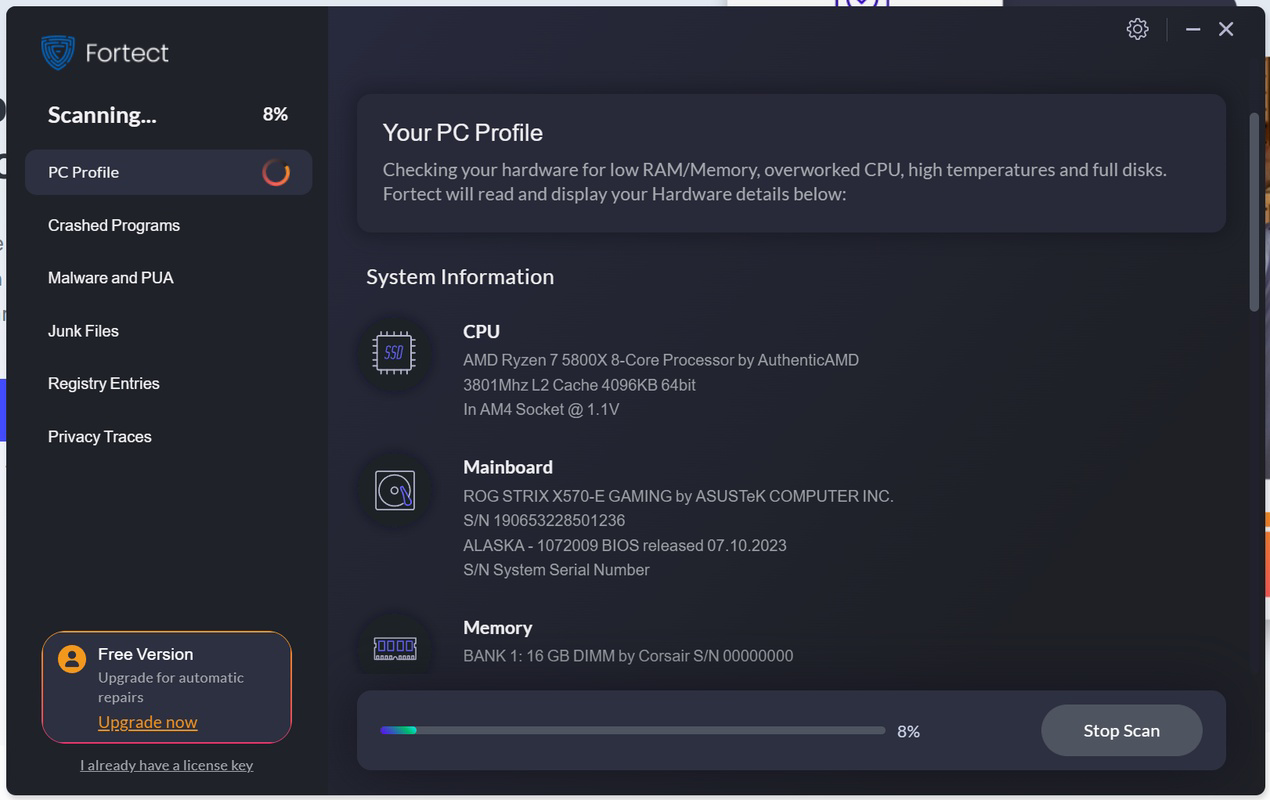Click the Mainboard hard drive icon
The width and height of the screenshot is (1270, 800).
click(x=394, y=490)
